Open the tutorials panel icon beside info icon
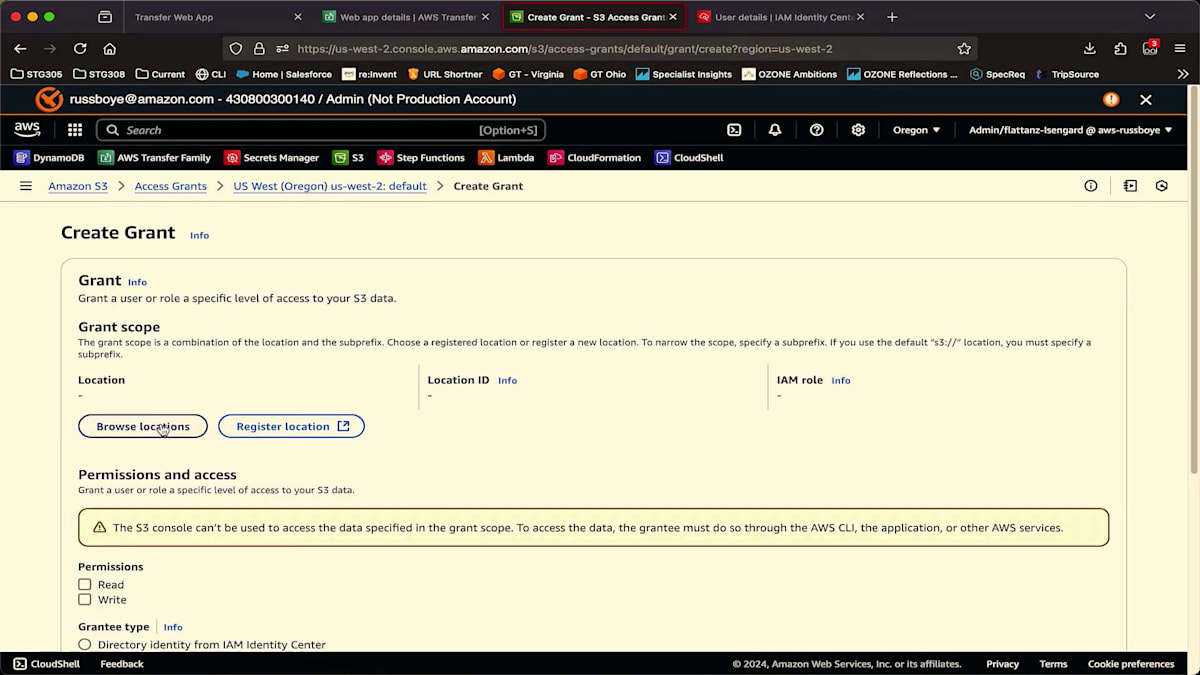Viewport: 1200px width, 675px height. click(1130, 186)
